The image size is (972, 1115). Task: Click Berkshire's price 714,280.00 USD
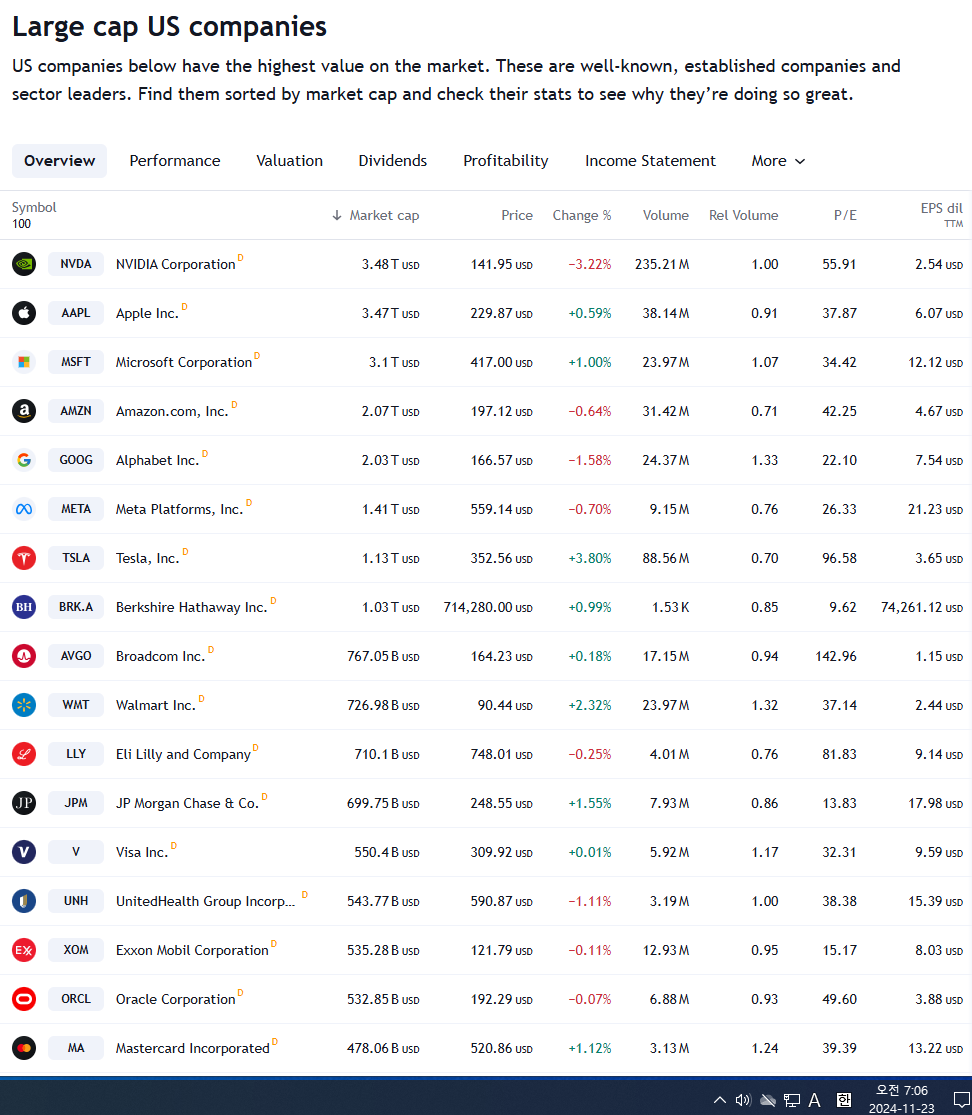488,608
